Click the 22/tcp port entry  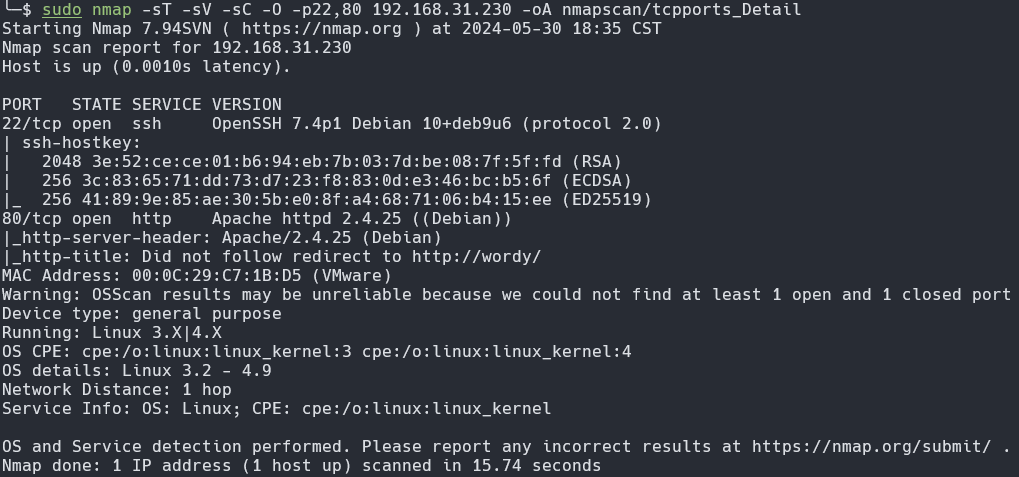tap(31, 123)
